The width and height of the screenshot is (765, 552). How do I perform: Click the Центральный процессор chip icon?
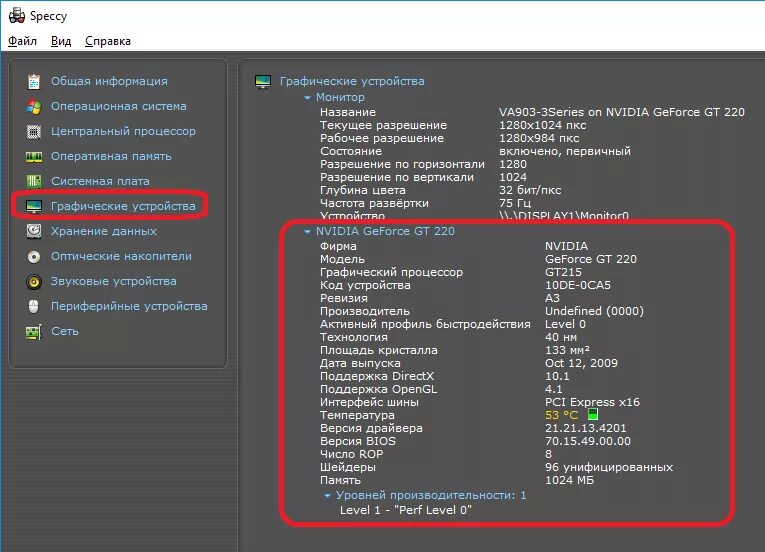[34, 131]
